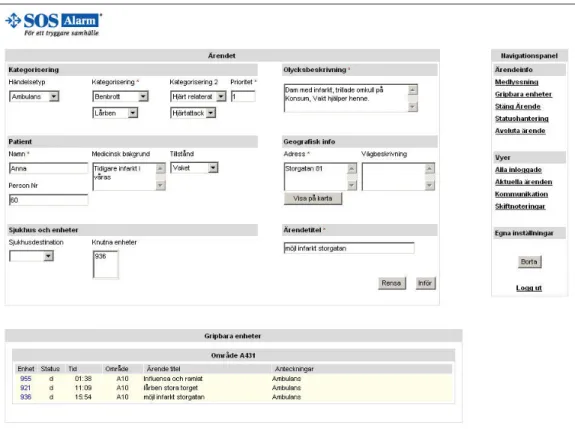
Task: Click the Borta button
Action: [x=529, y=262]
